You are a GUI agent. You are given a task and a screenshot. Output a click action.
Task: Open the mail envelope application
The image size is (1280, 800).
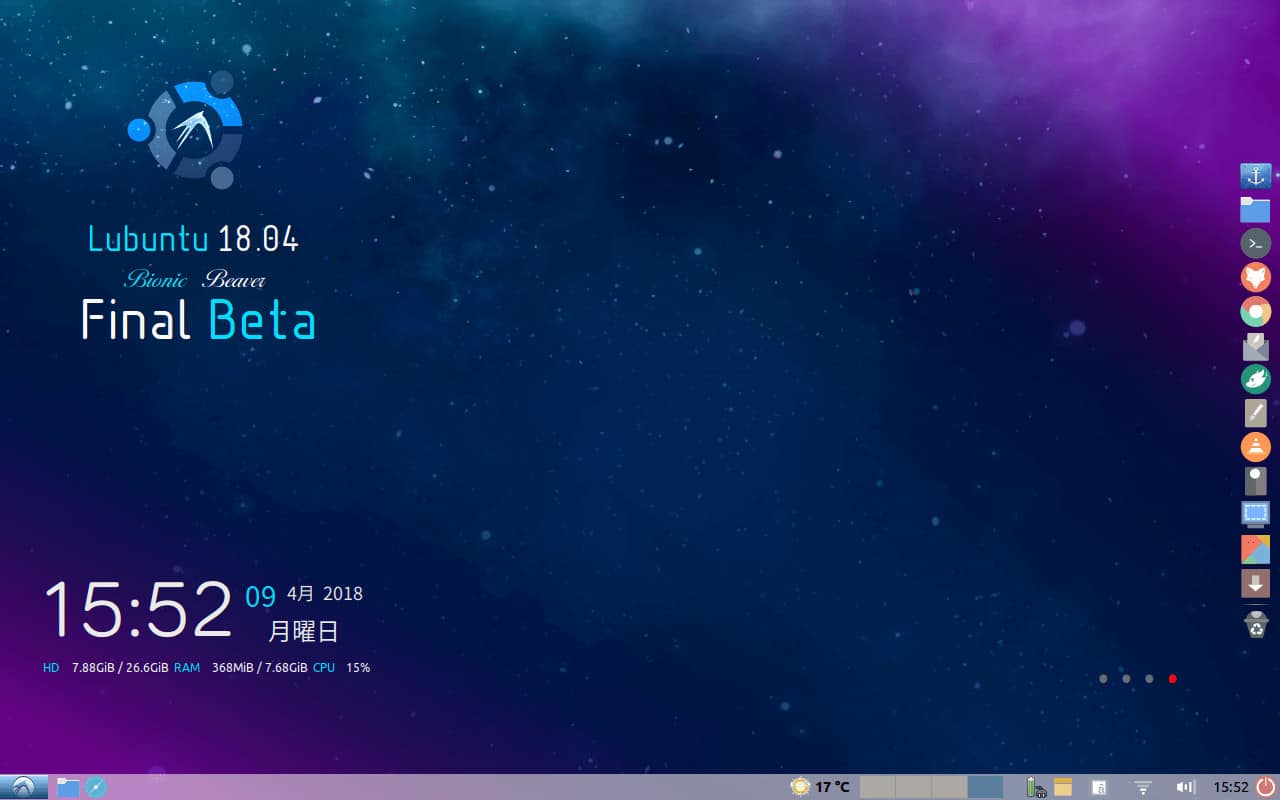[1255, 346]
